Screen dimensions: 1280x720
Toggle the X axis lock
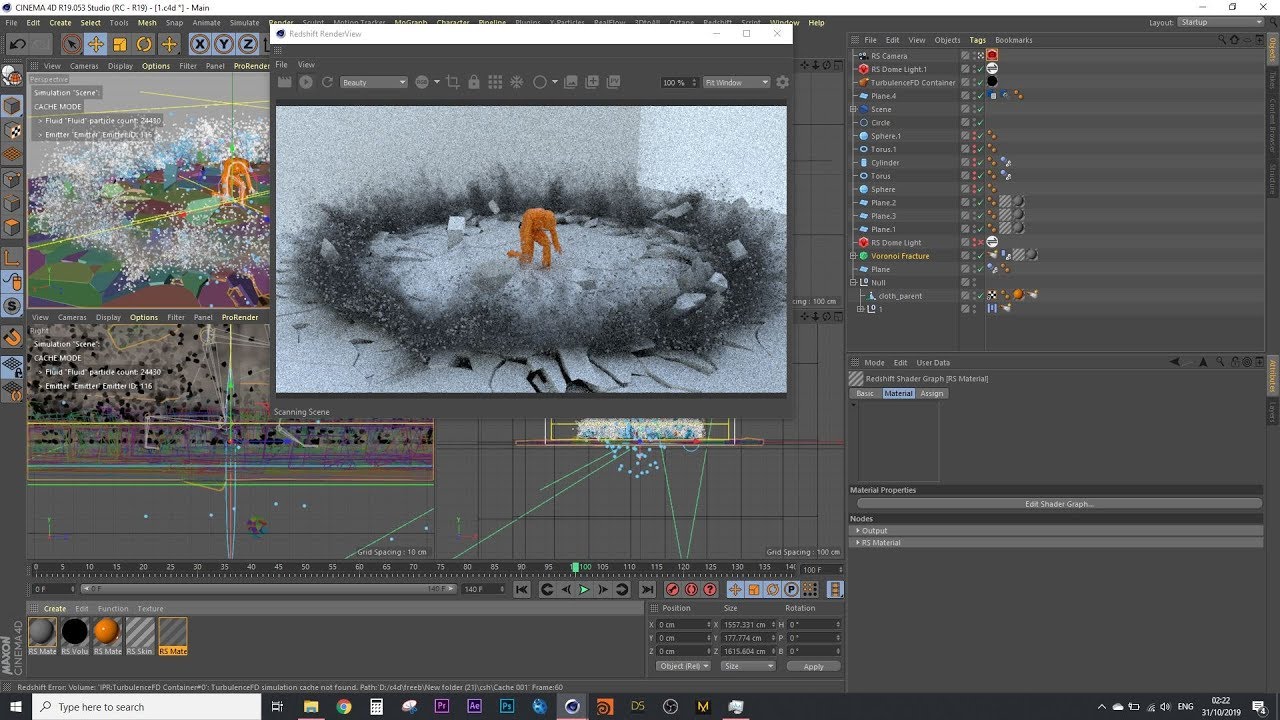tap(199, 44)
